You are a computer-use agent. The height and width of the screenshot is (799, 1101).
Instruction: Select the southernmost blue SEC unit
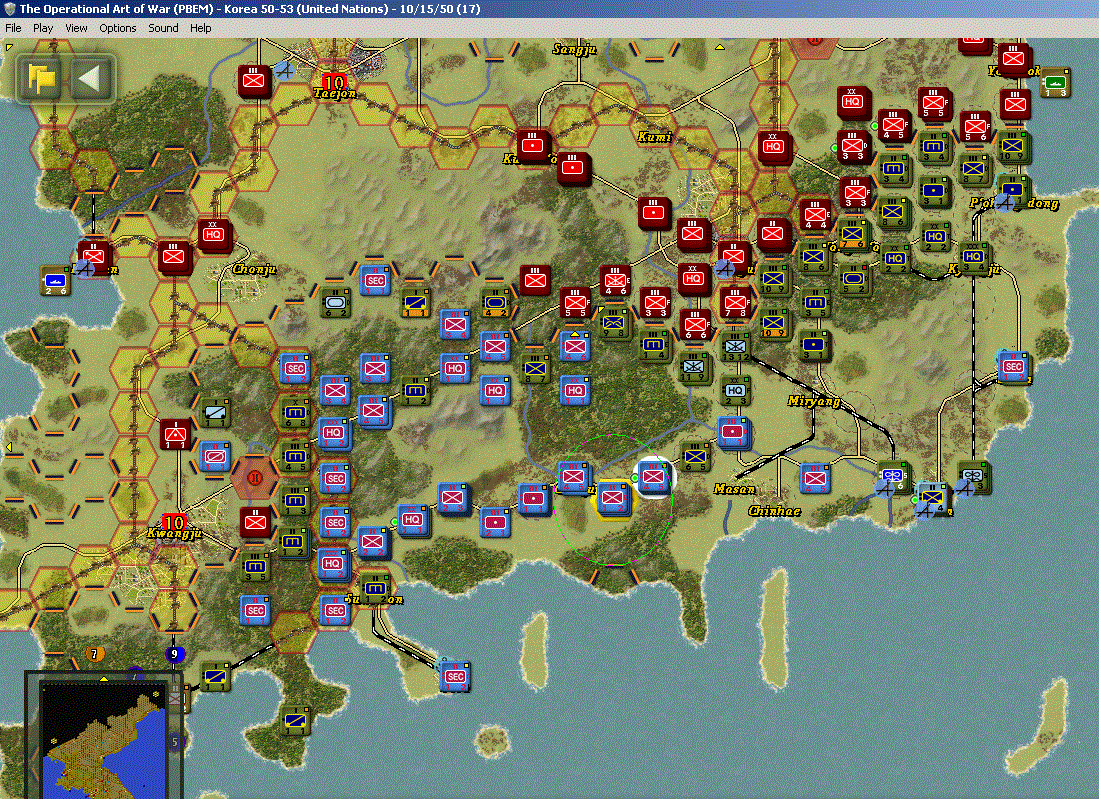(455, 676)
